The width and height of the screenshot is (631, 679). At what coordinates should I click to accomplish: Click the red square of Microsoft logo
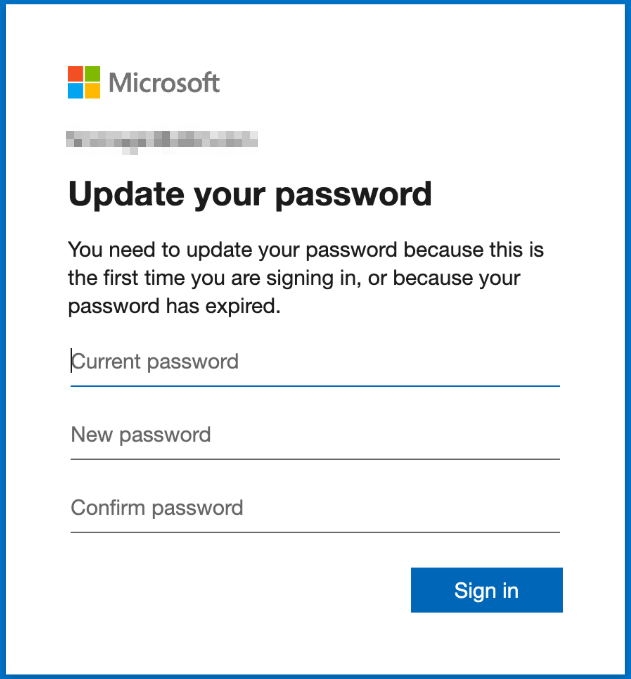tap(76, 74)
